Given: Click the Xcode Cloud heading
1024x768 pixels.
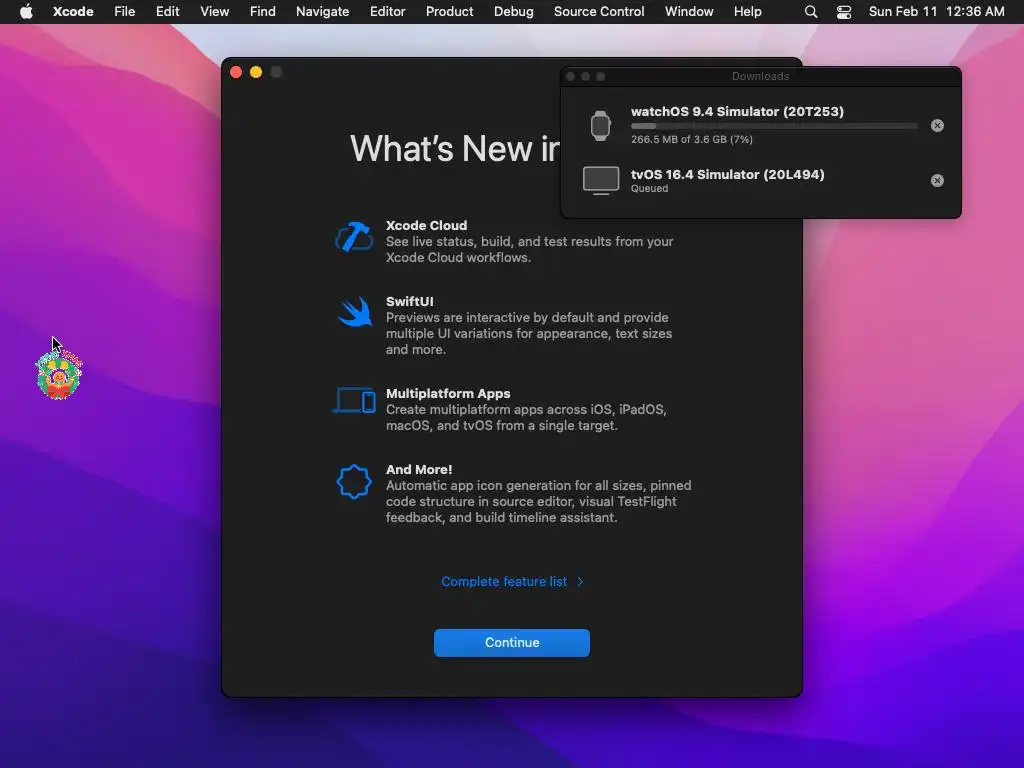Looking at the screenshot, I should (x=426, y=225).
